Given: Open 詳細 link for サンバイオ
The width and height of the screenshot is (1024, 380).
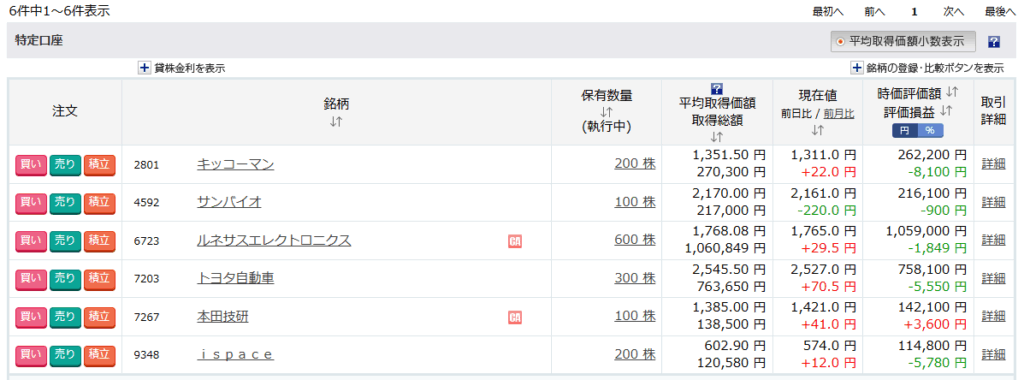Looking at the screenshot, I should pos(993,202).
